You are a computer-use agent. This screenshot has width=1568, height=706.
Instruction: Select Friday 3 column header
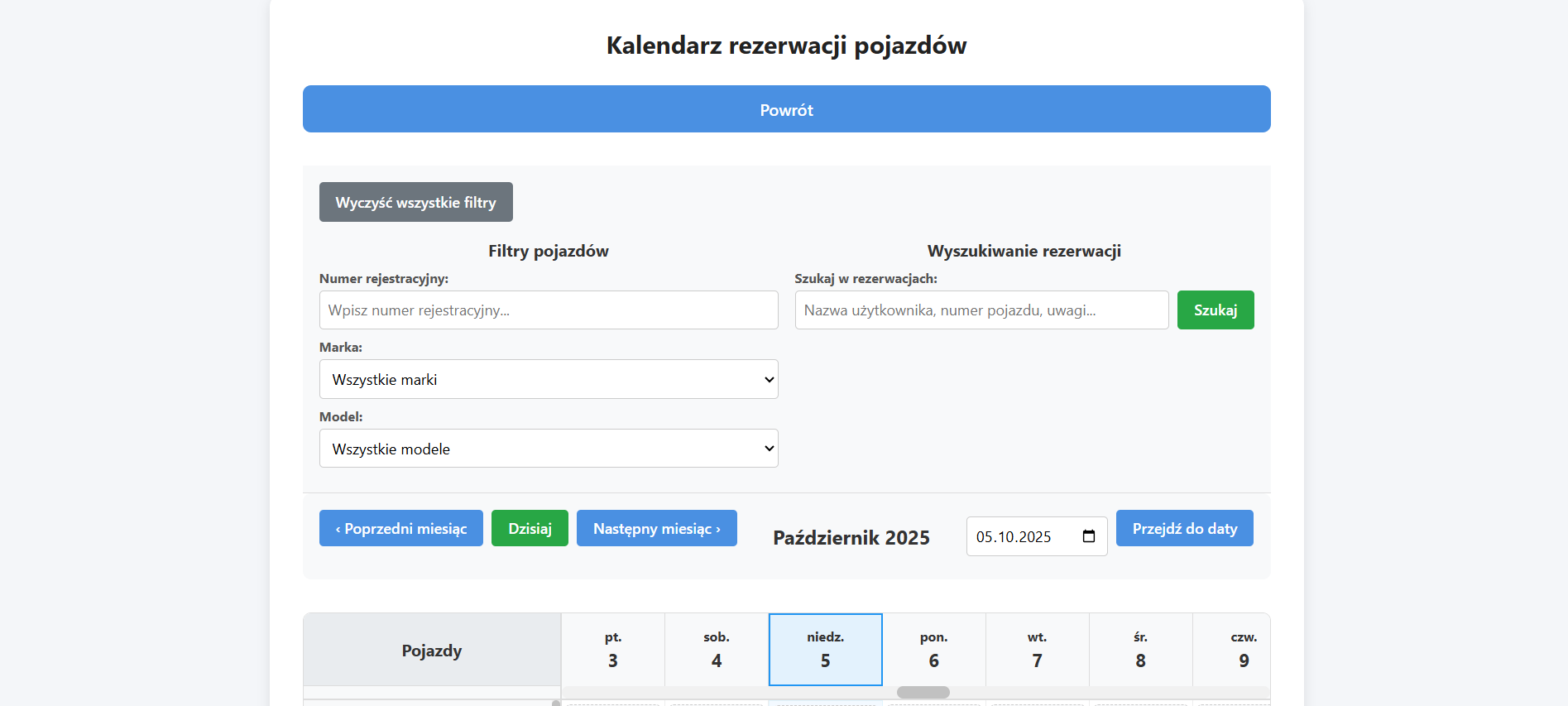(x=612, y=650)
